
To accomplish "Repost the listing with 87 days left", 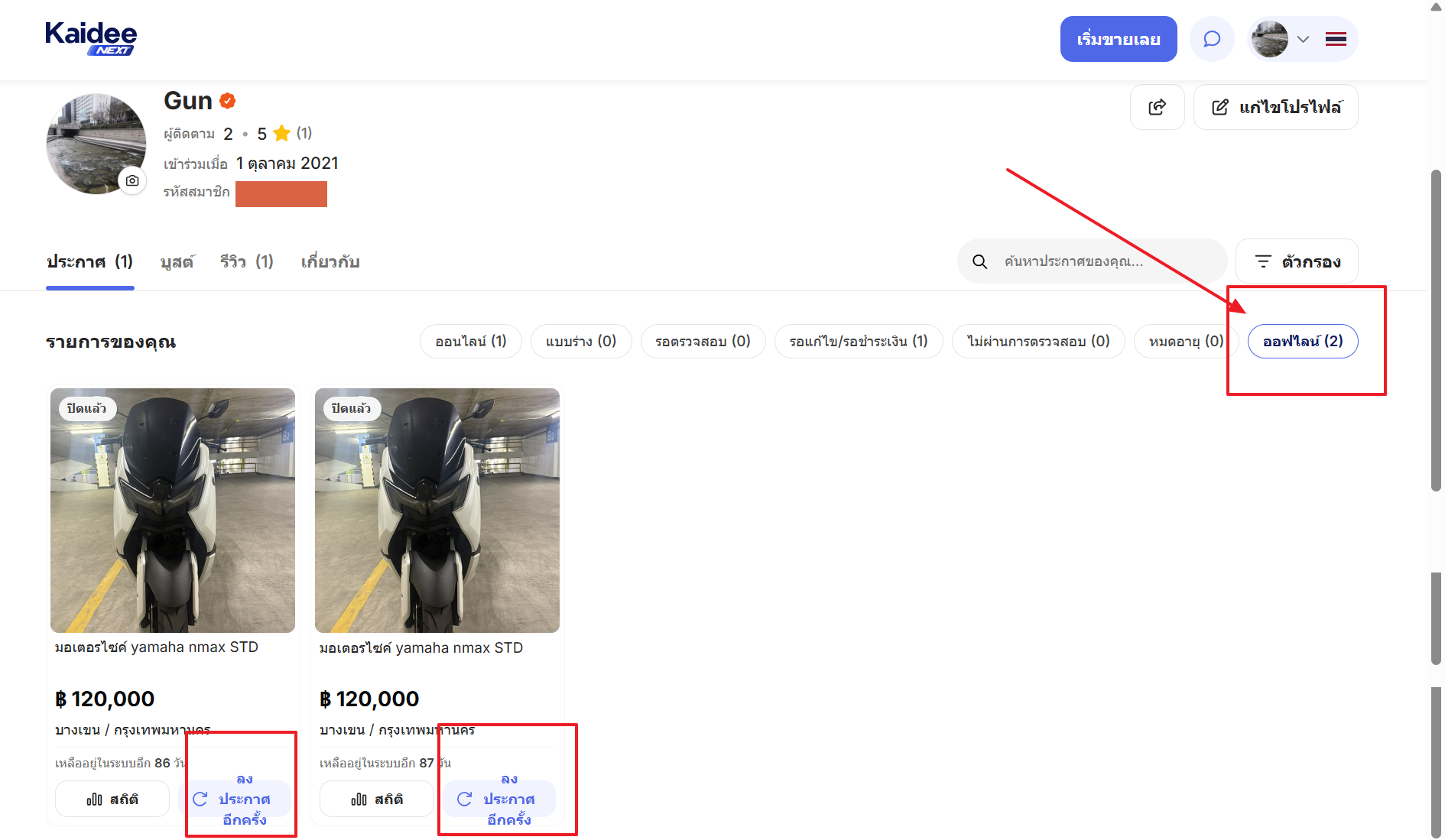I will 499,799.
